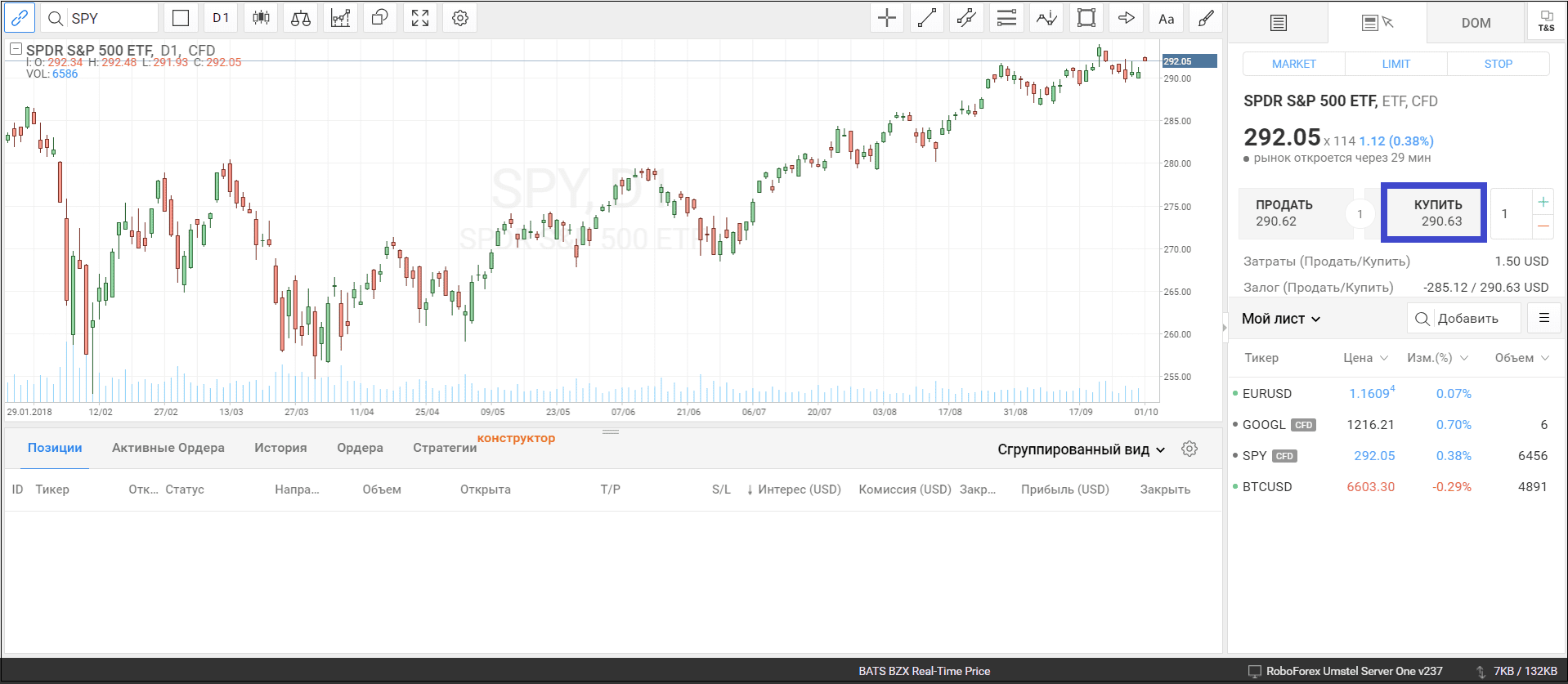Click the 292.05 current price label on axis
Viewport: 1568px width, 684px height.
pos(1189,60)
